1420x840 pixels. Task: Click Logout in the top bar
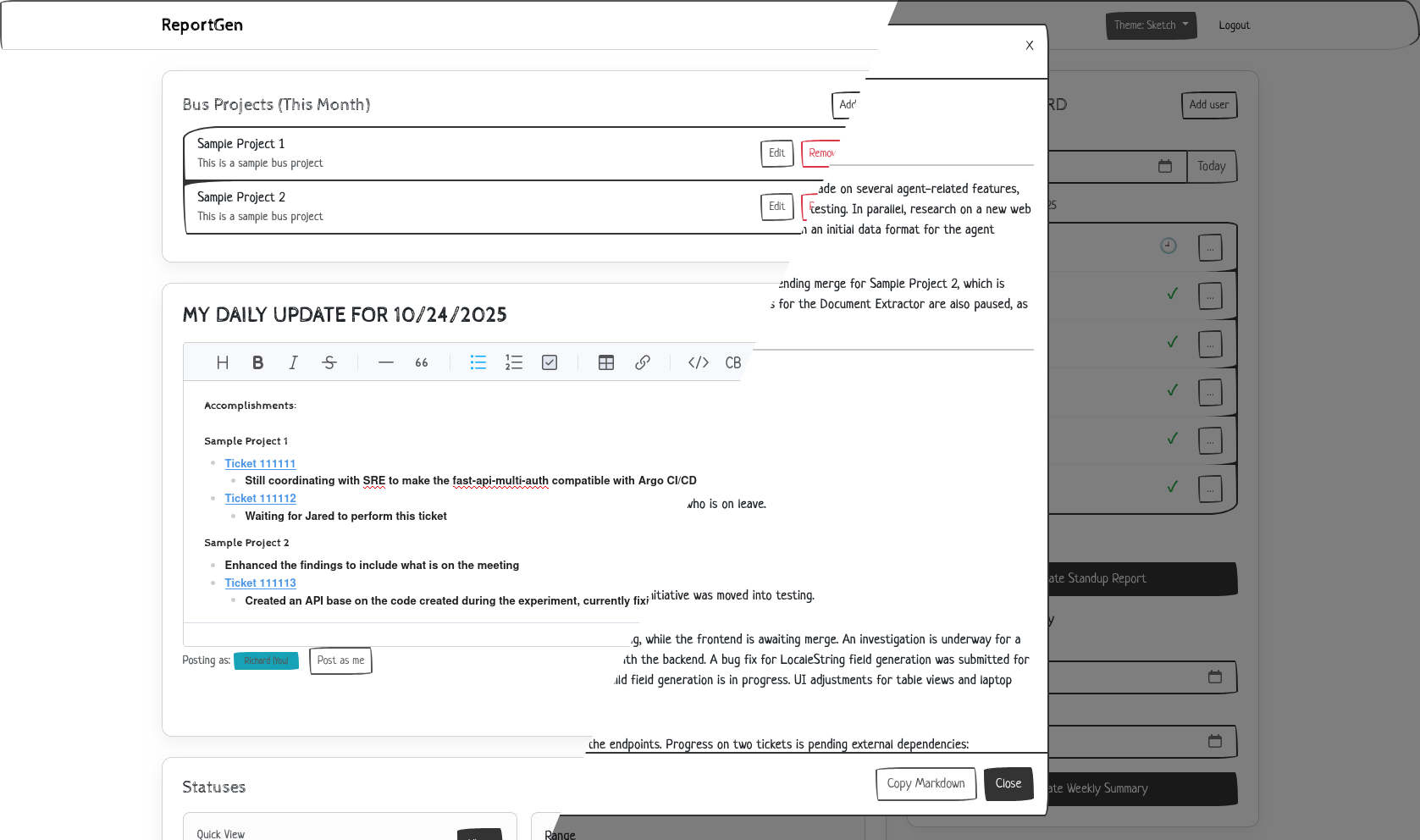point(1234,25)
